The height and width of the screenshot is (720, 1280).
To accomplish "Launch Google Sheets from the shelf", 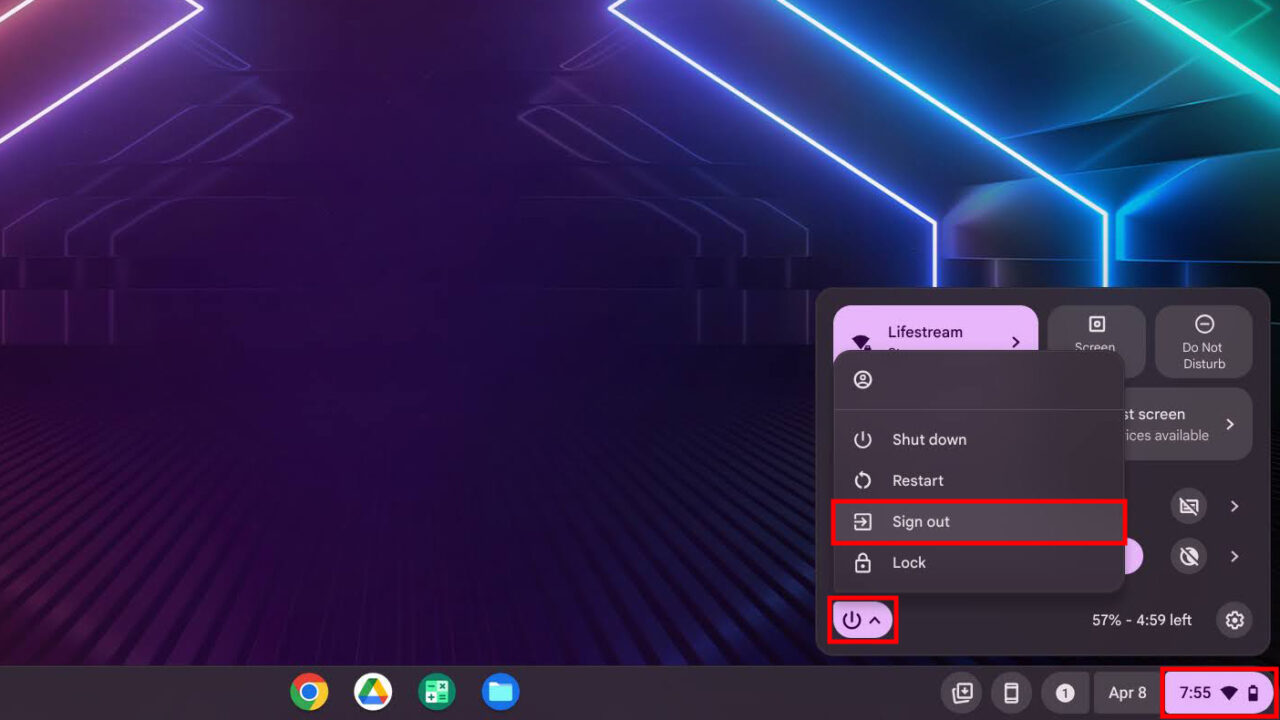I will point(437,691).
